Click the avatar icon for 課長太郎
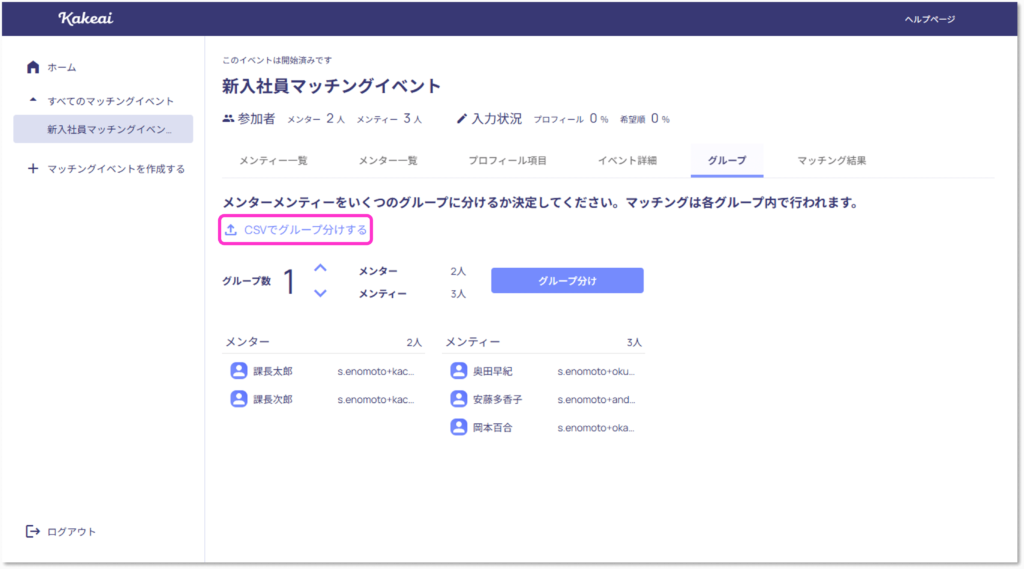Screen dimensions: 1024x569 click(239, 371)
